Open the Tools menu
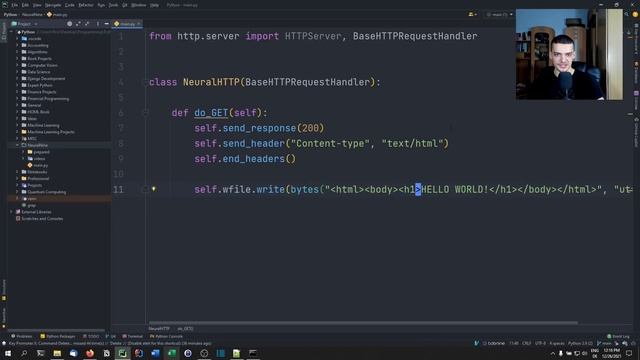640x360 pixels. [x=113, y=5]
